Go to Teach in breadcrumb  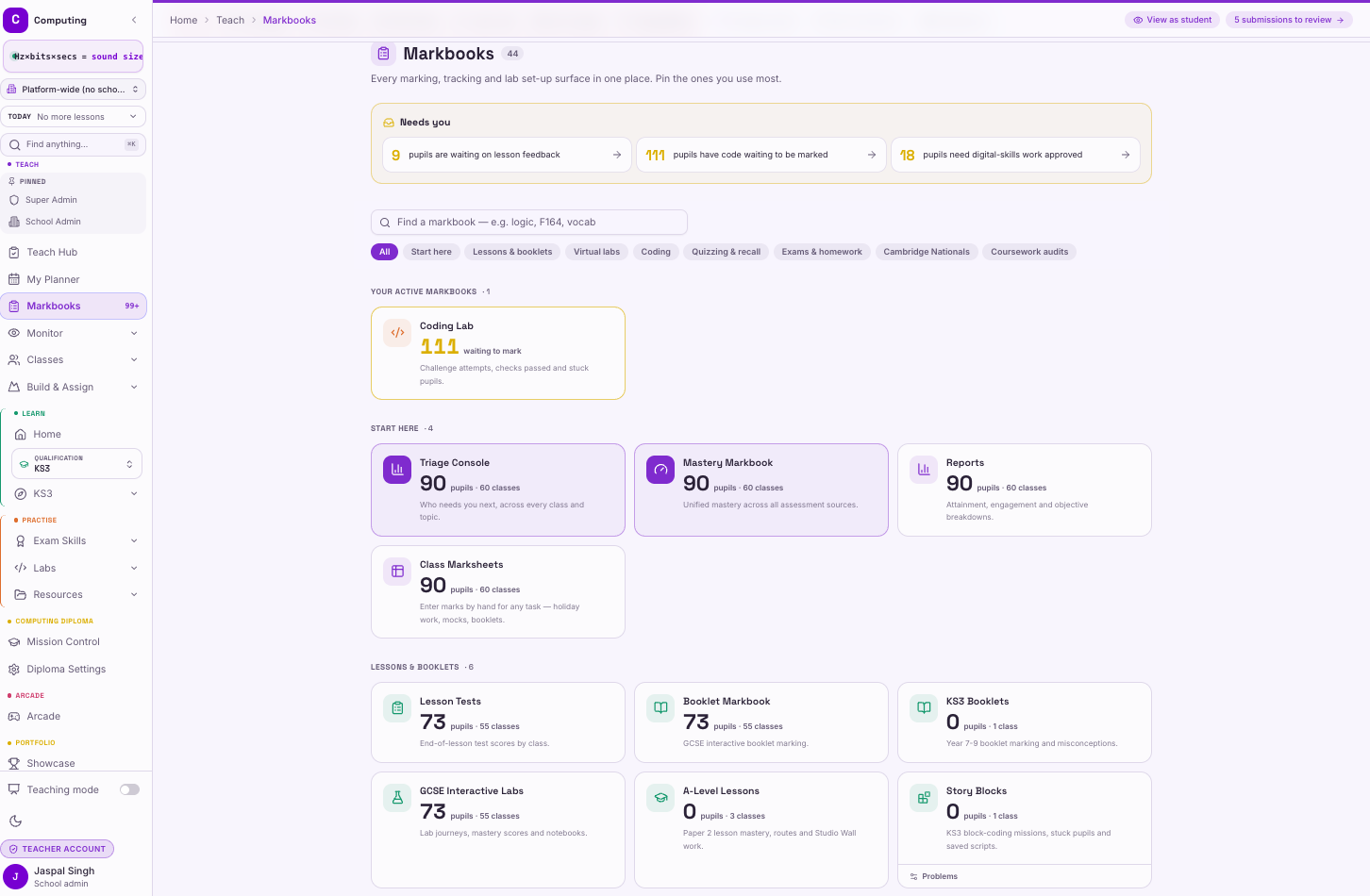click(x=230, y=20)
